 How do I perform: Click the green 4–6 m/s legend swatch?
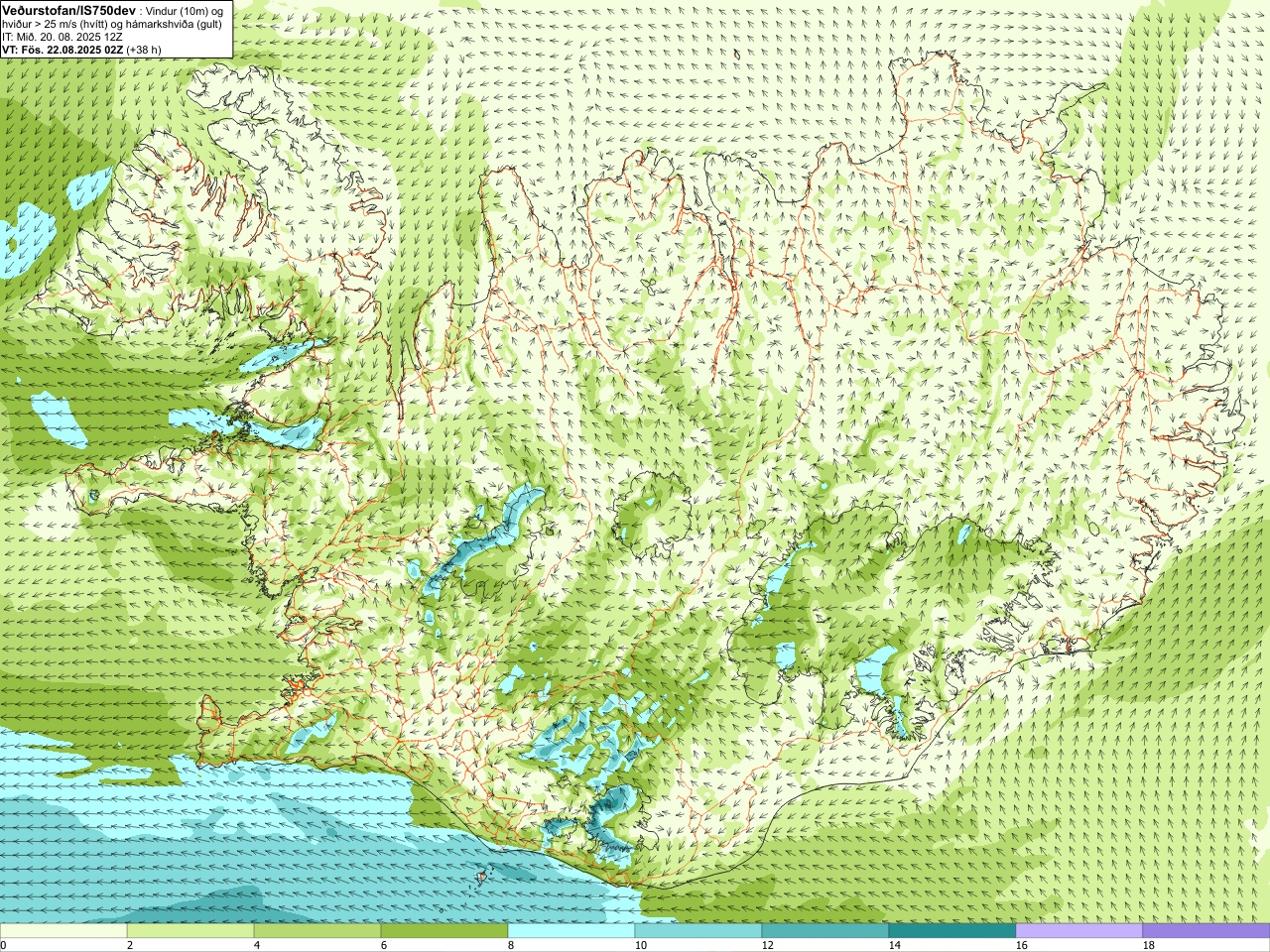pyautogui.click(x=317, y=931)
